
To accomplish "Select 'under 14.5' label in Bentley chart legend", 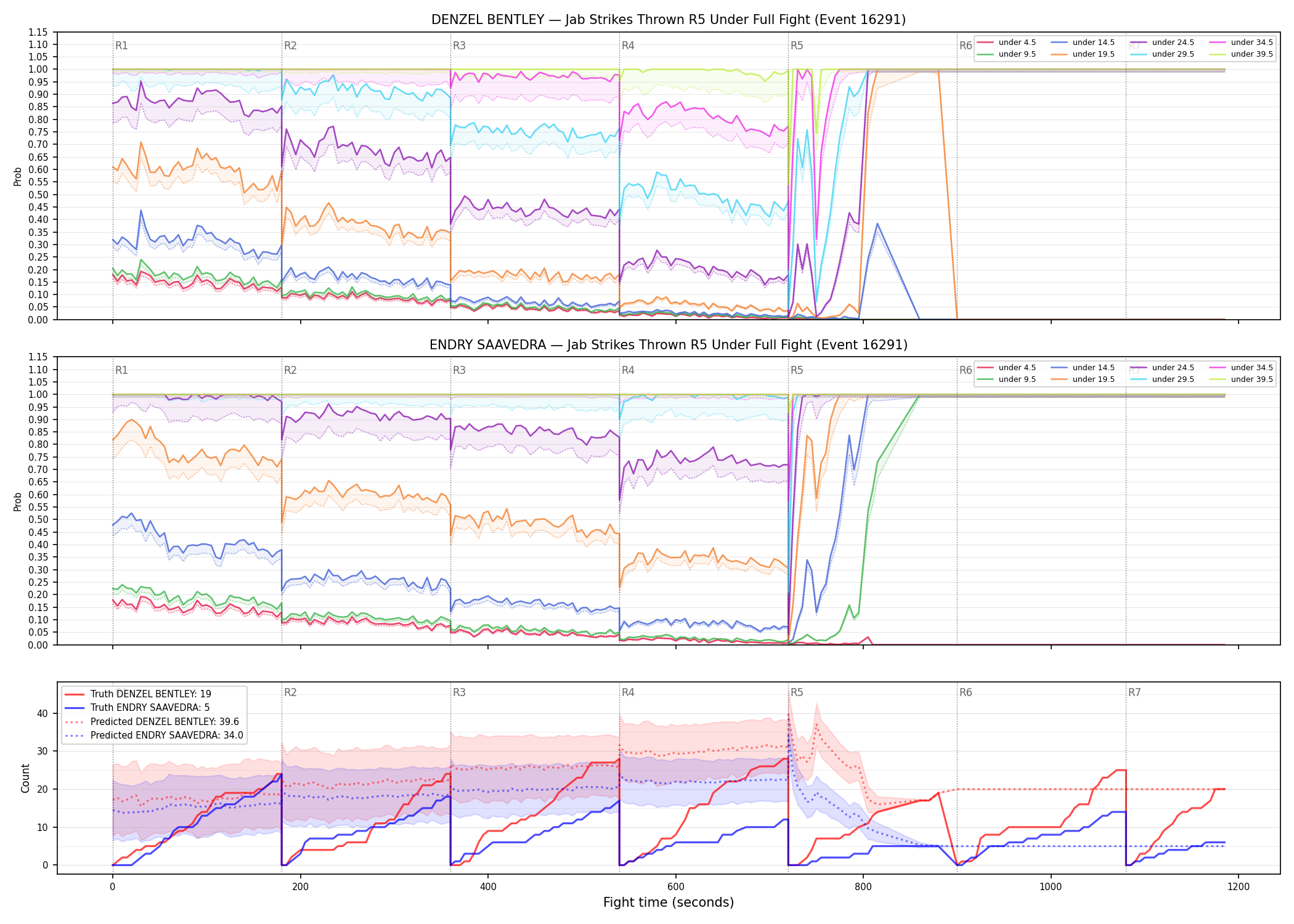I will point(1093,43).
